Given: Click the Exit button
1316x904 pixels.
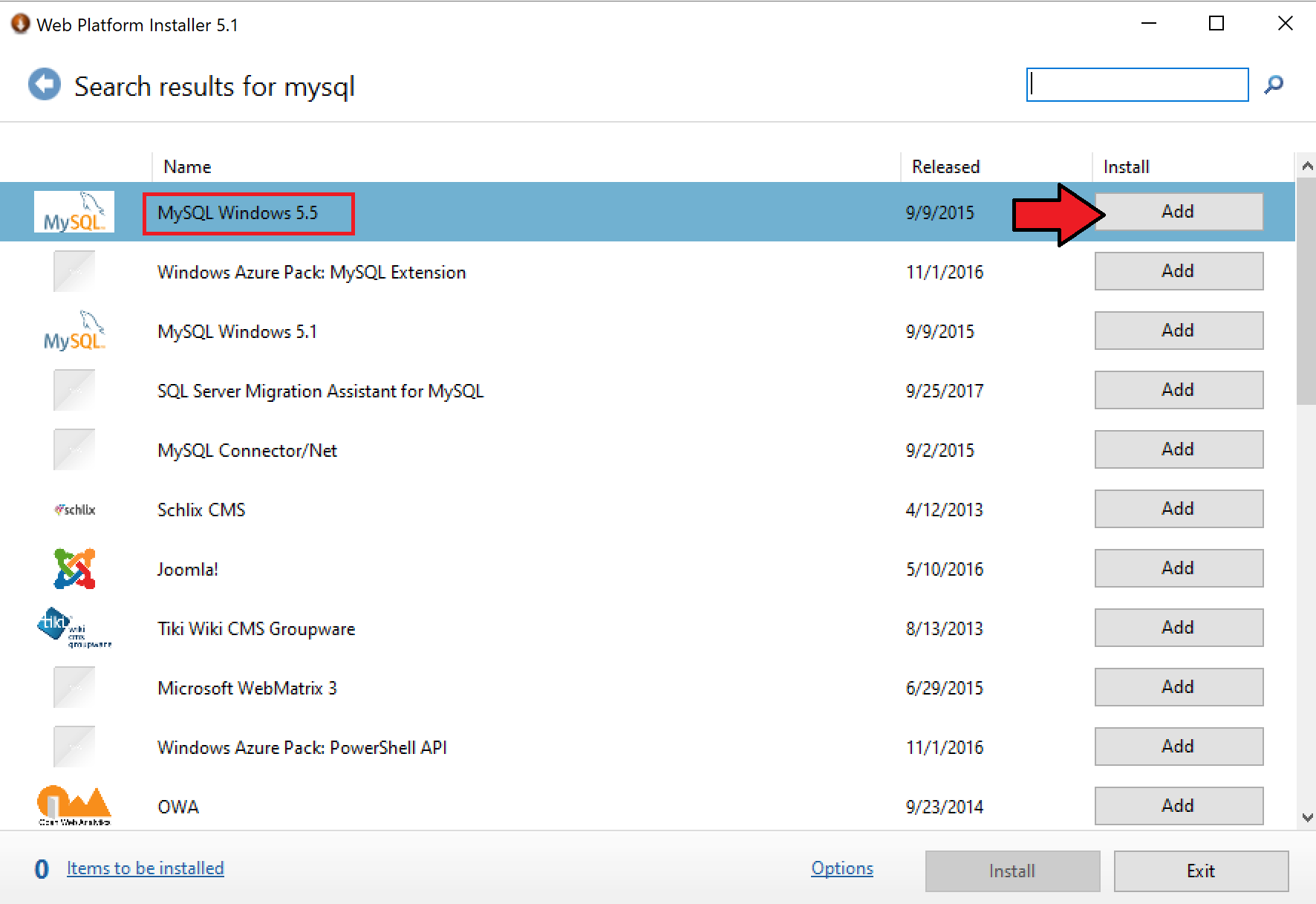Looking at the screenshot, I should (1201, 871).
